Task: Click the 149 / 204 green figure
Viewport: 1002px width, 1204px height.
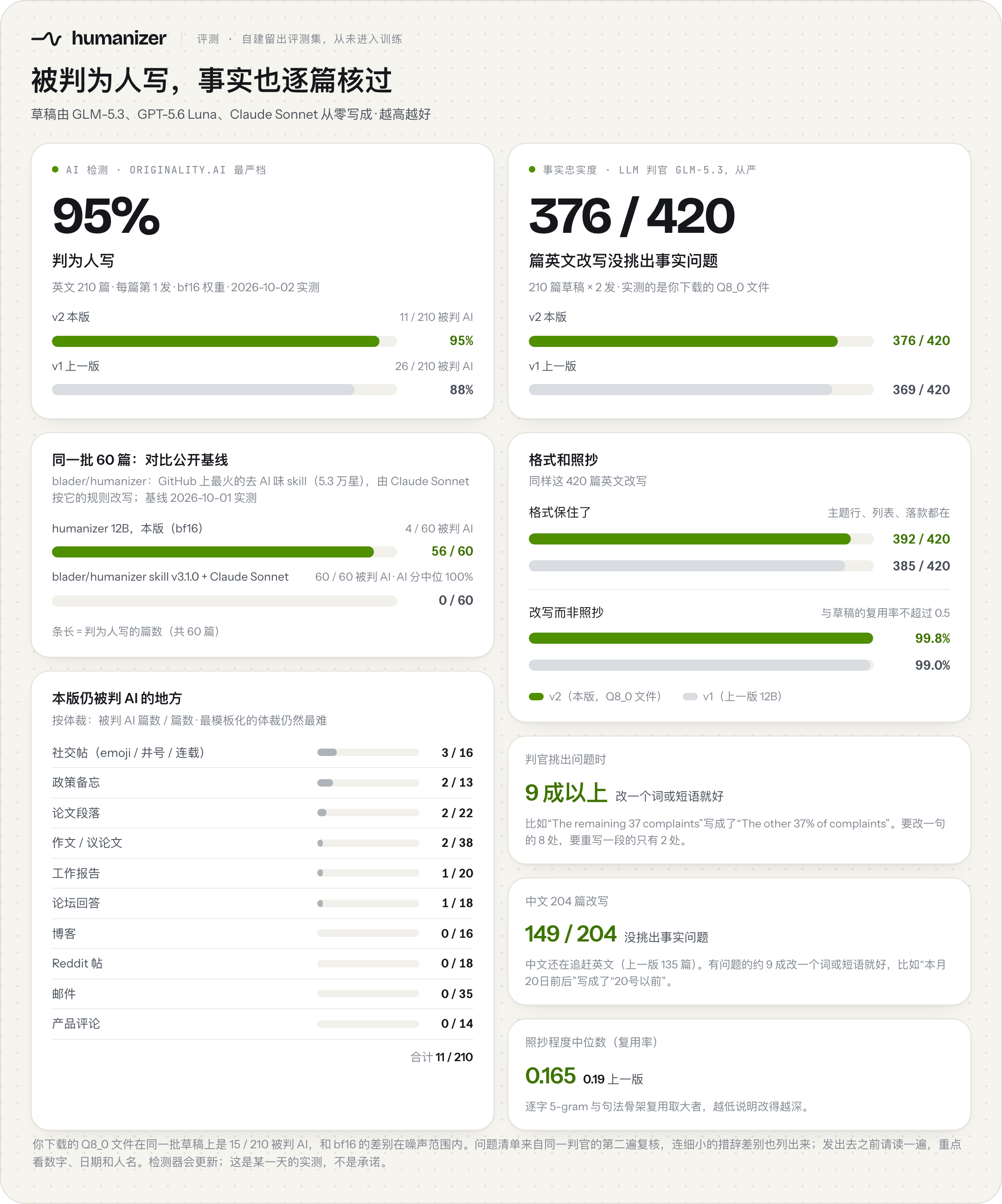Action: (571, 934)
